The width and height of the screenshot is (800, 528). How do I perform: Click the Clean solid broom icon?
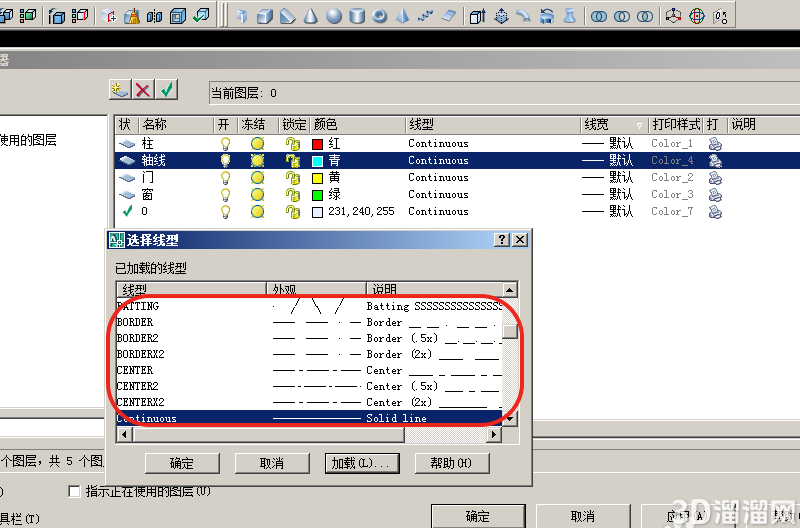(132, 16)
